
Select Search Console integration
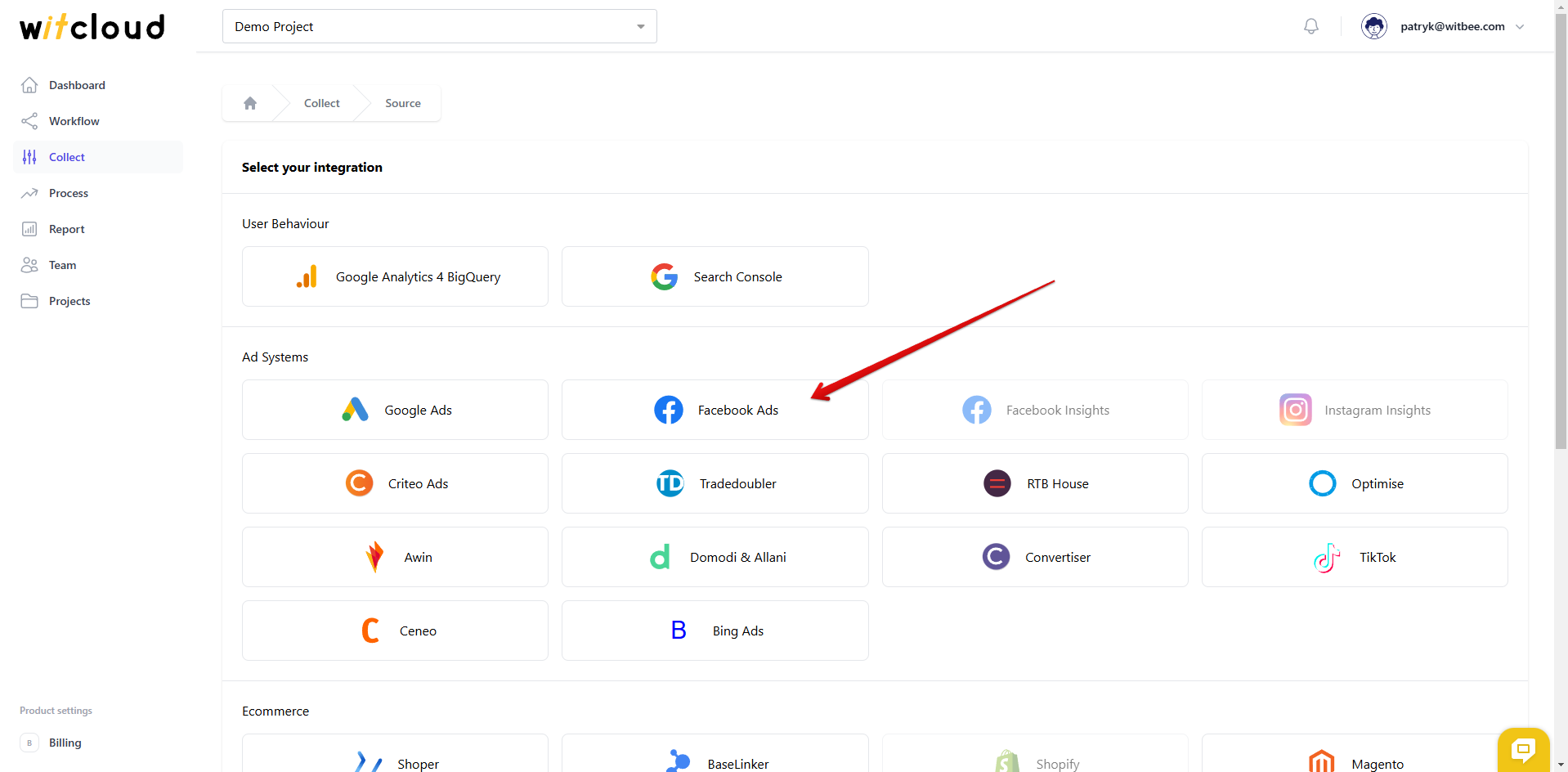(x=715, y=276)
